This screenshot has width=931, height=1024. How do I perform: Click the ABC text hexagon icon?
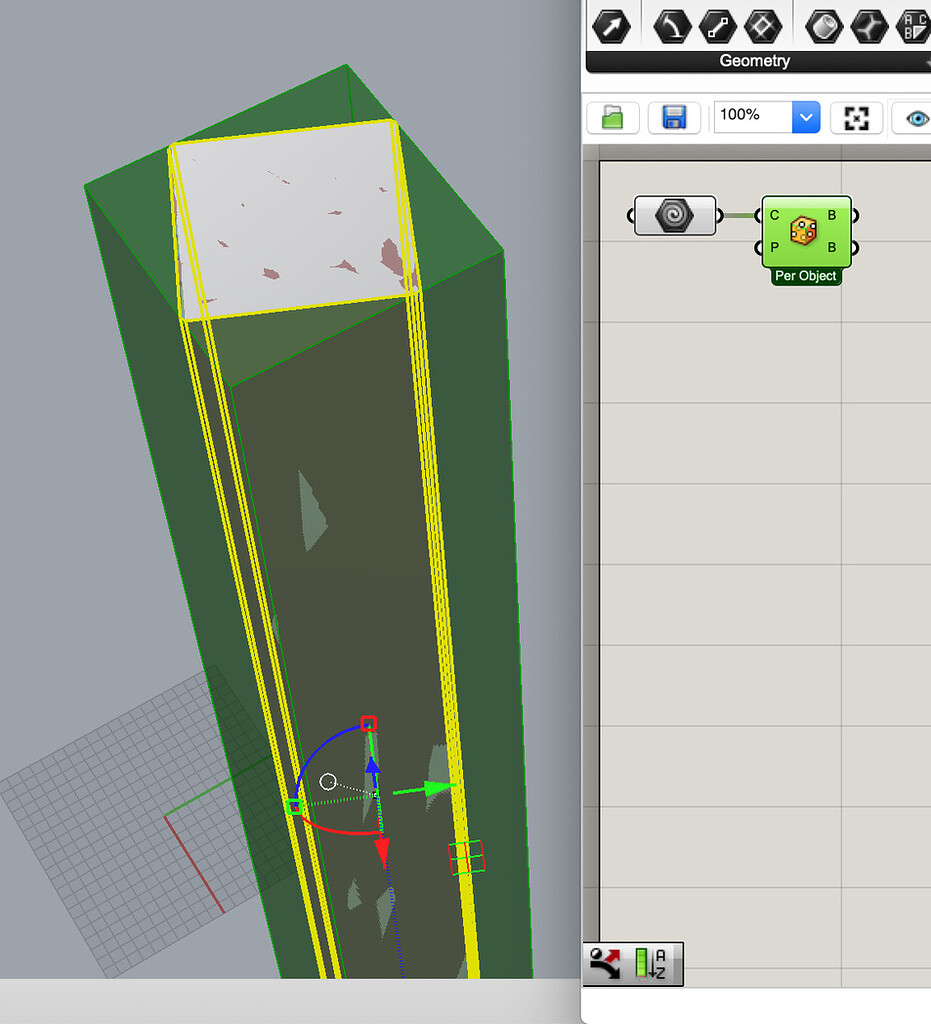pos(913,26)
